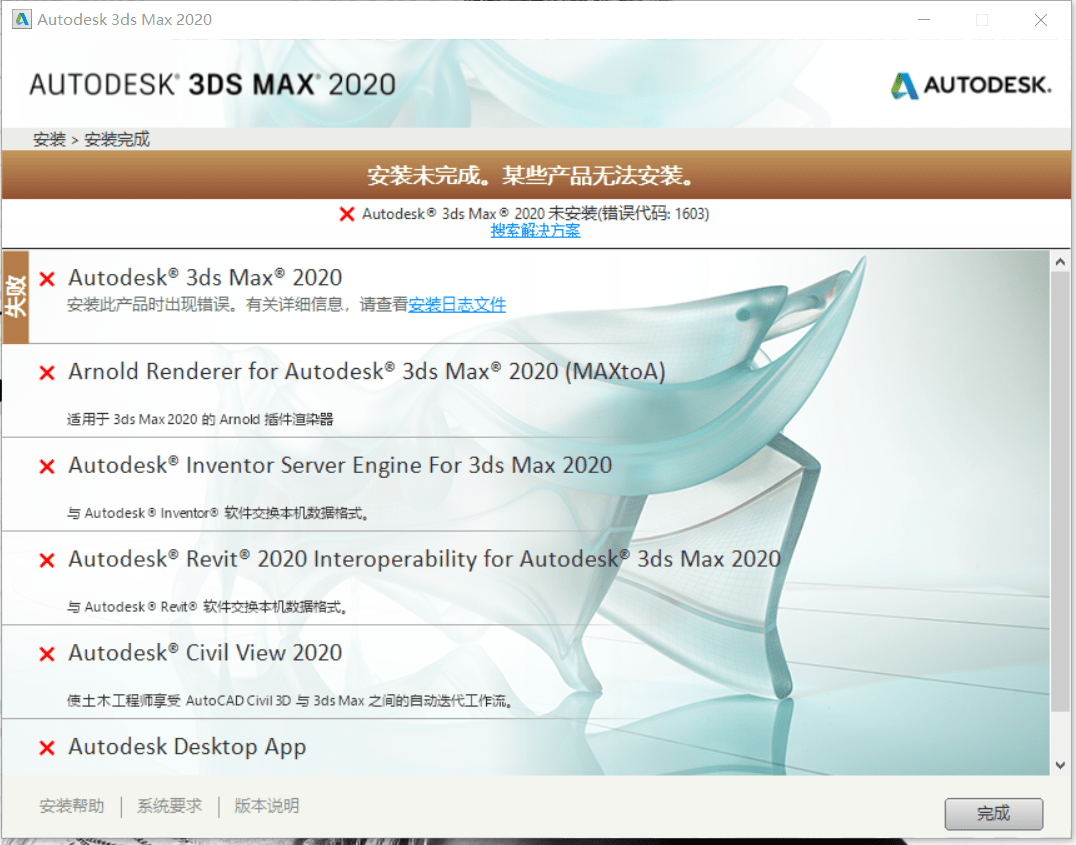Click the 3ds Max app icon in title bar
This screenshot has height=845, width=1076.
[21, 19]
